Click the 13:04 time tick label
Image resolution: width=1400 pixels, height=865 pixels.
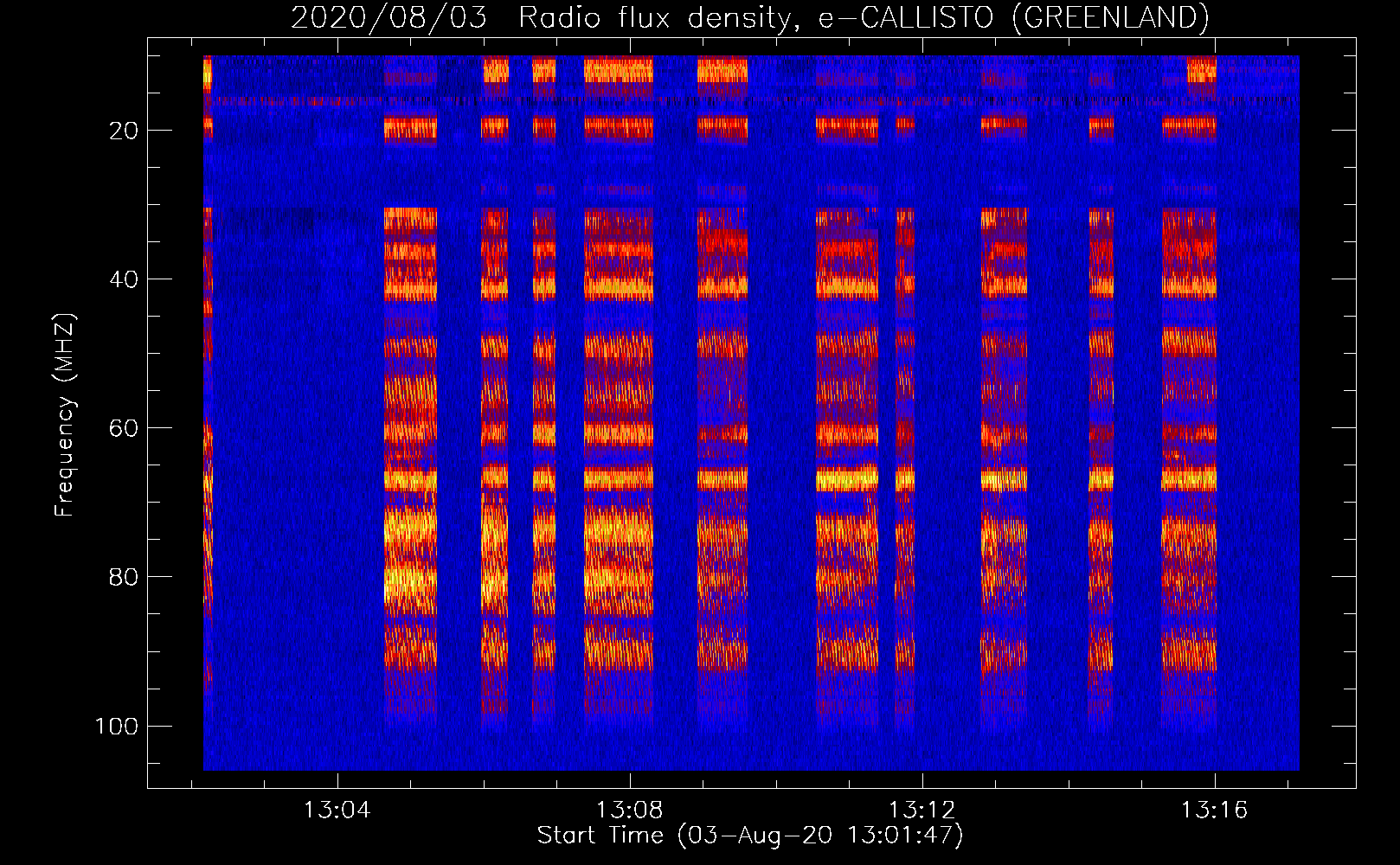(x=337, y=811)
